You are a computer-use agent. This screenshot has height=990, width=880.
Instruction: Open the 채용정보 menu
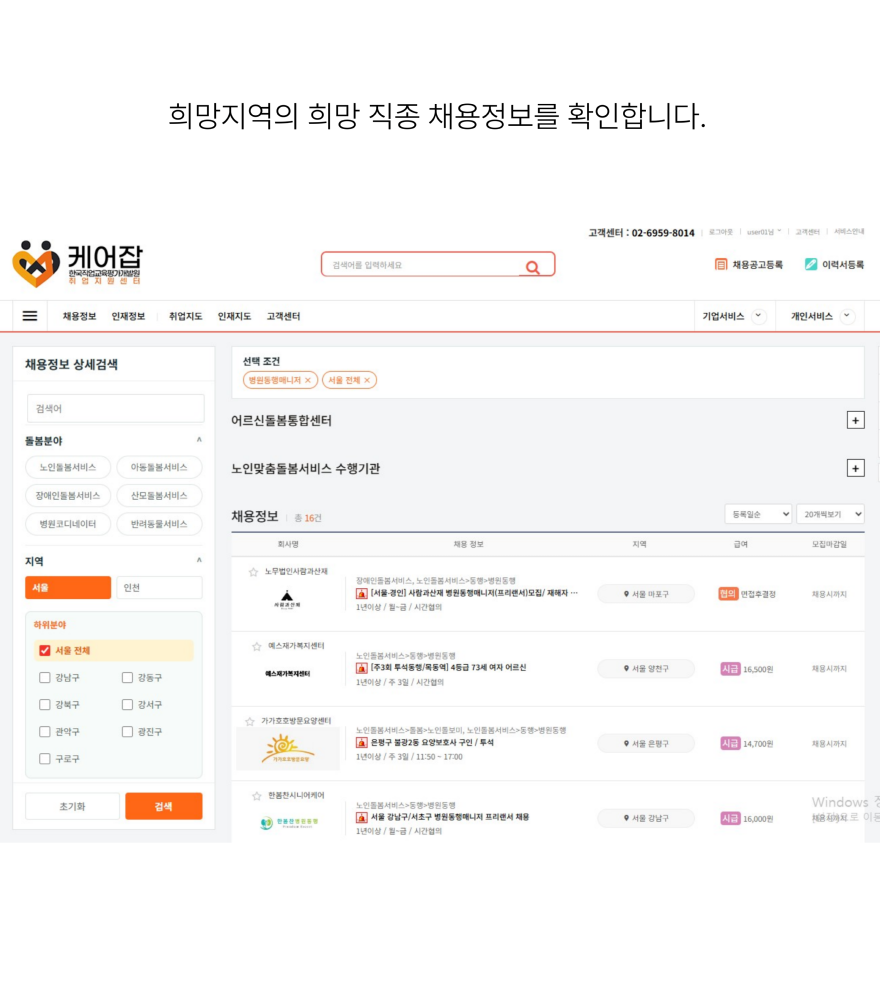[80, 316]
